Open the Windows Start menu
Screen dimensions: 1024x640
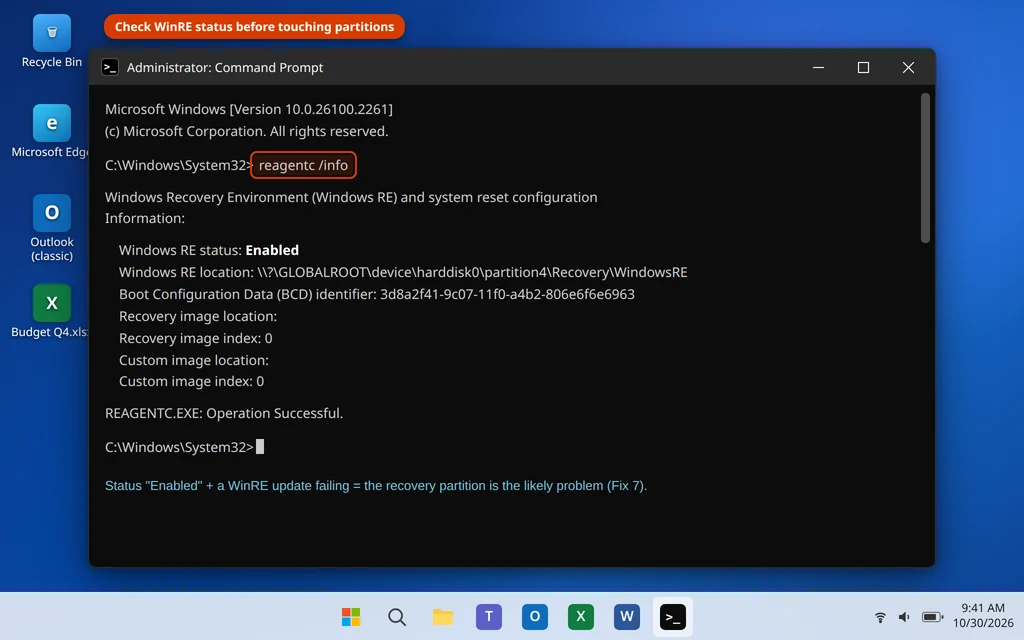(x=351, y=616)
